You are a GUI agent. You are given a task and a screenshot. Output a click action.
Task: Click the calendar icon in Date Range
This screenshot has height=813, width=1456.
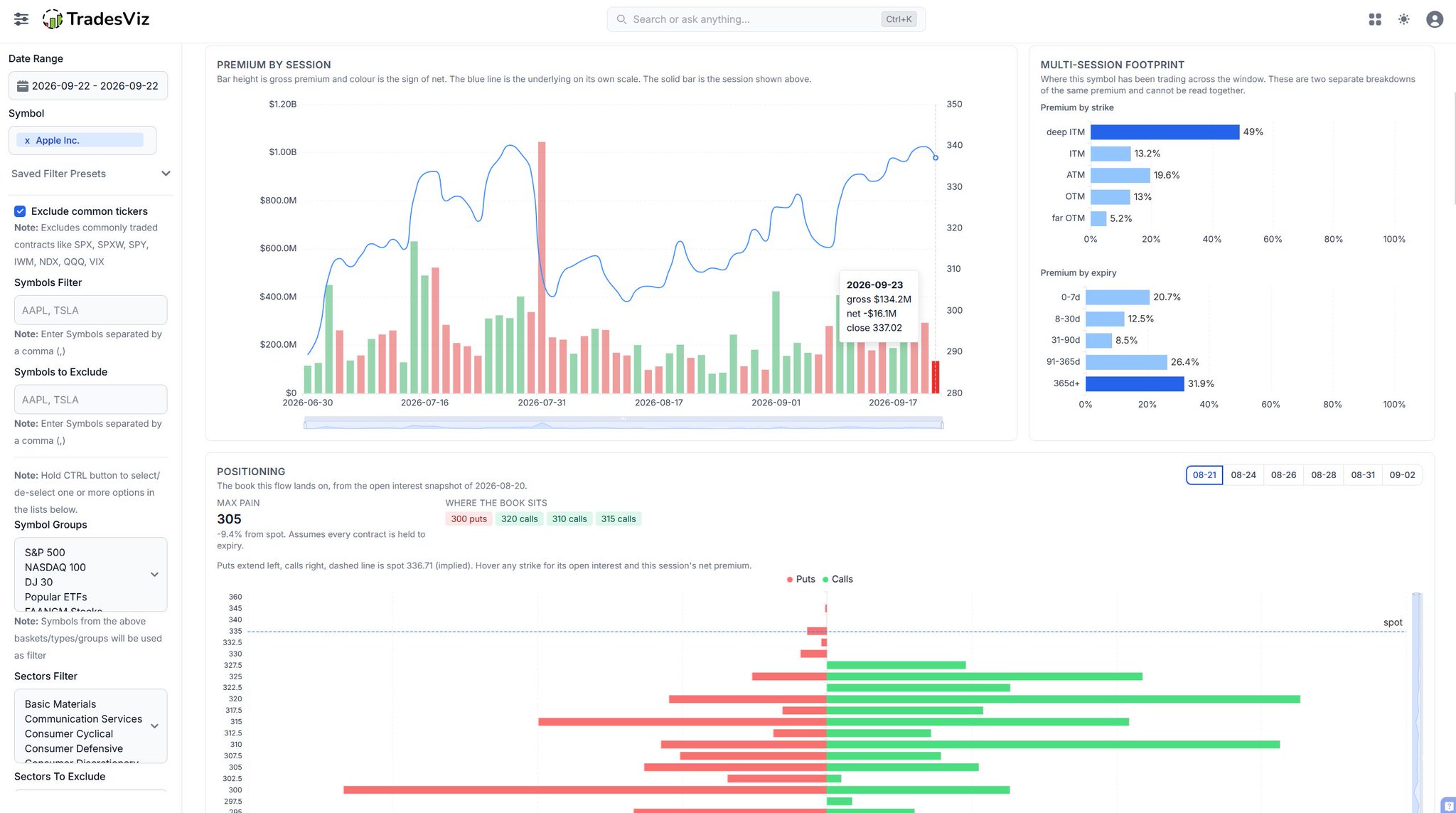23,86
